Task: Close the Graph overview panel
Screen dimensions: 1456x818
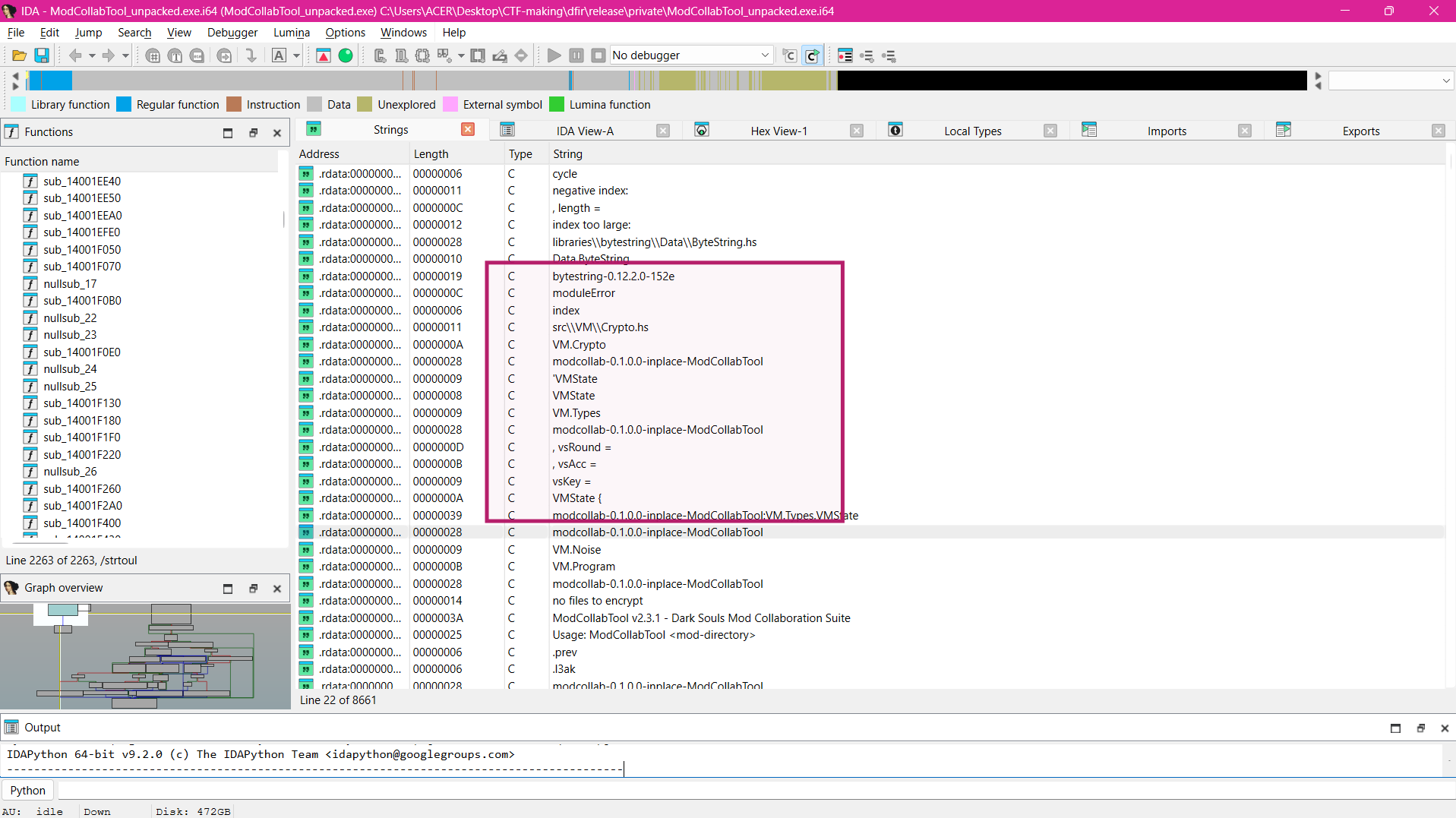Action: pos(277,589)
